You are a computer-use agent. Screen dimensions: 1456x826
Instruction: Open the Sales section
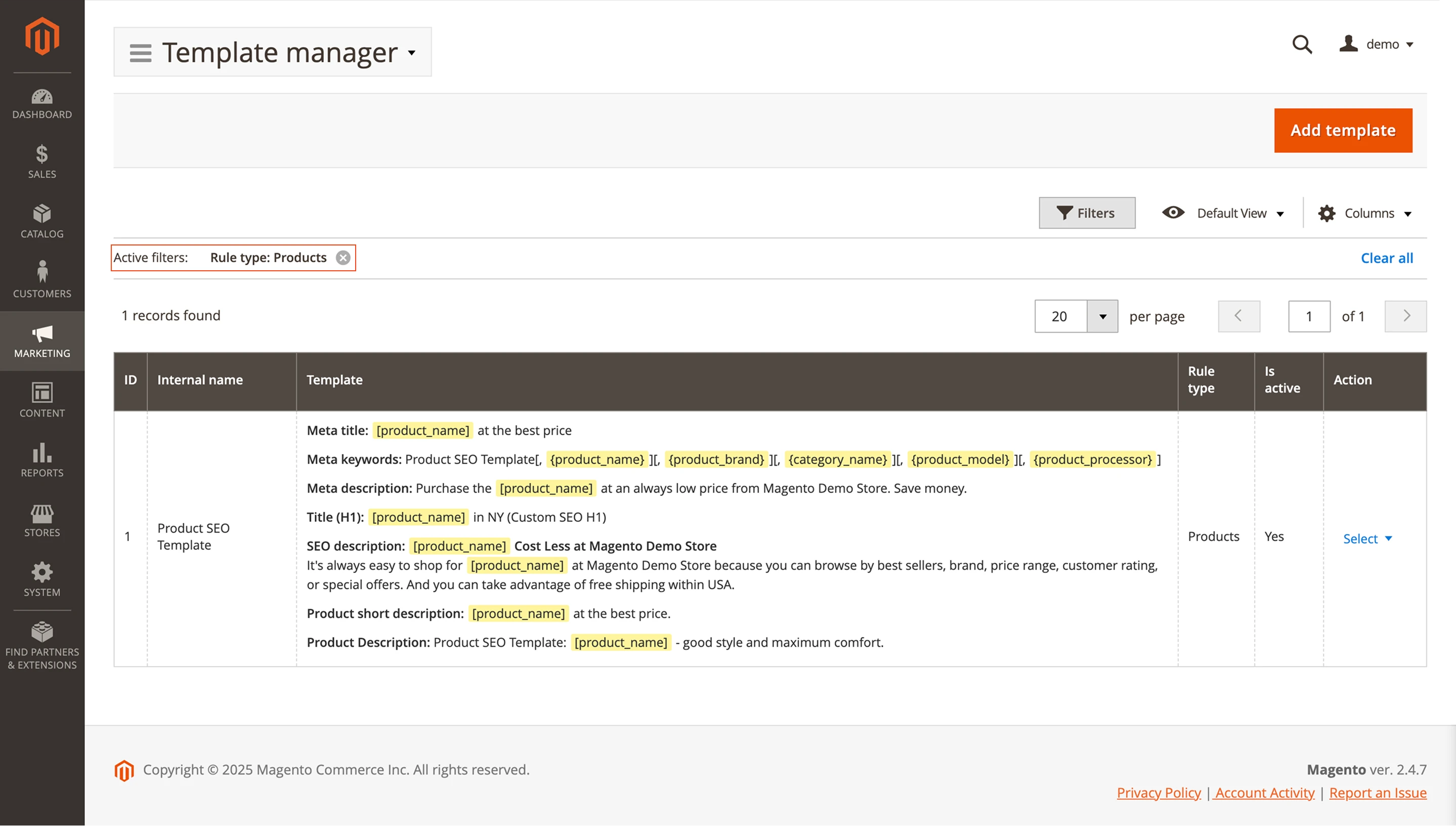(x=42, y=163)
